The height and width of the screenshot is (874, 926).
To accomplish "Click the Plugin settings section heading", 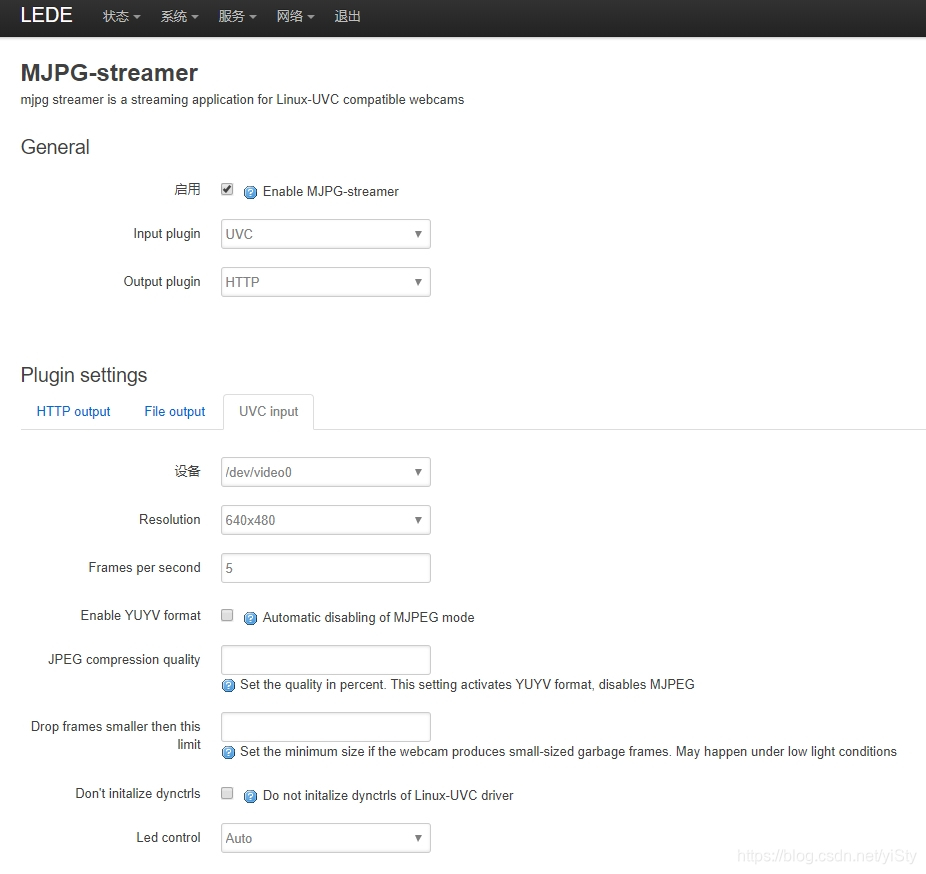I will click(84, 376).
